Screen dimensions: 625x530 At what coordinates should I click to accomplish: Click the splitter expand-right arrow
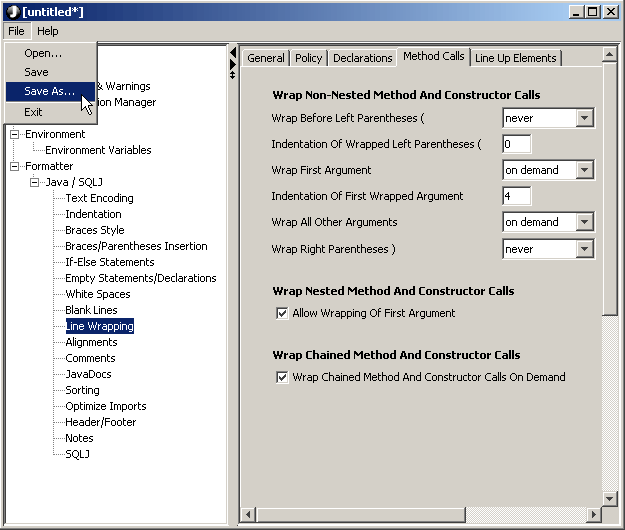pos(233,64)
